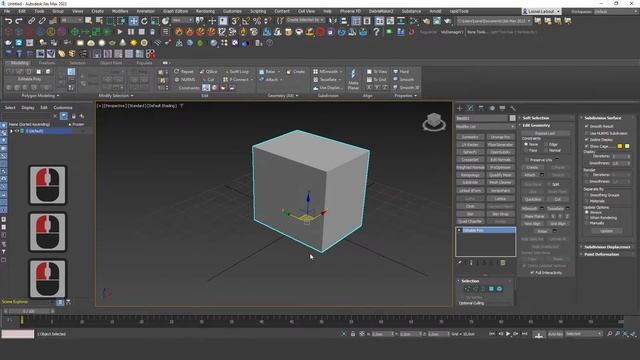The width and height of the screenshot is (640, 360).
Task: Click Configure Modifier Sets icon below stack
Action: click(x=503, y=263)
